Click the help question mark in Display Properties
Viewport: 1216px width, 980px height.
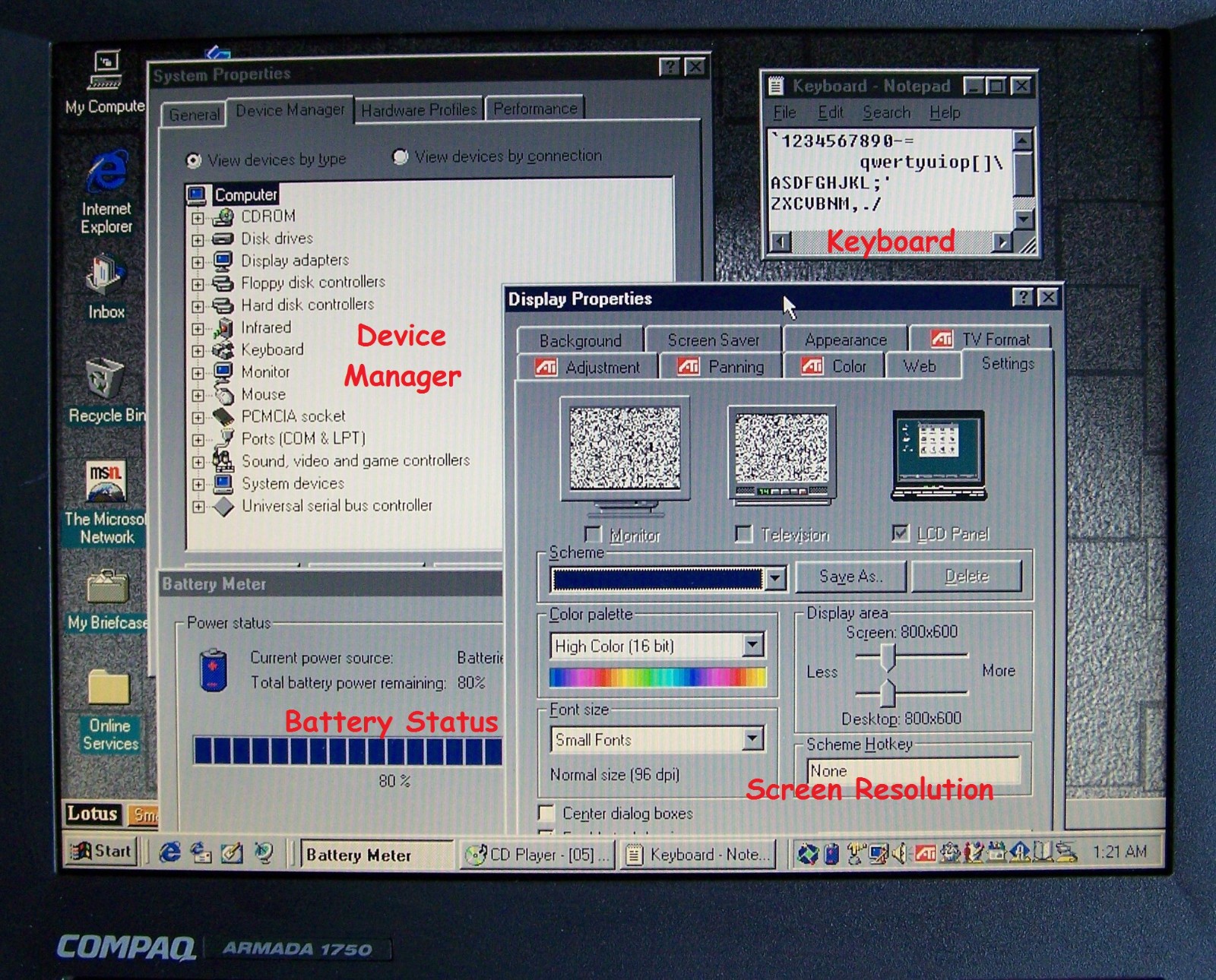point(1024,297)
